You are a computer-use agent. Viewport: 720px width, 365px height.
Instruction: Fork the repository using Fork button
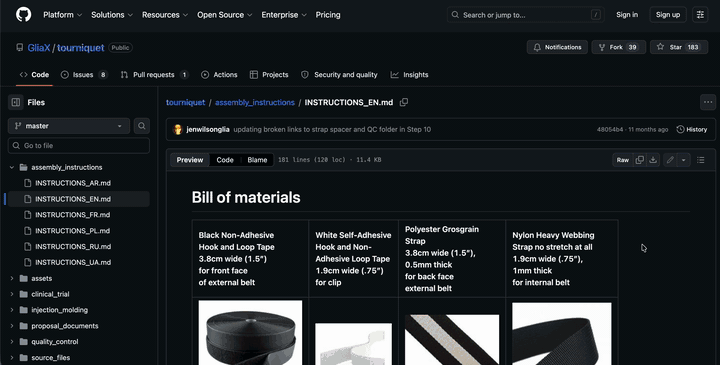(x=619, y=47)
